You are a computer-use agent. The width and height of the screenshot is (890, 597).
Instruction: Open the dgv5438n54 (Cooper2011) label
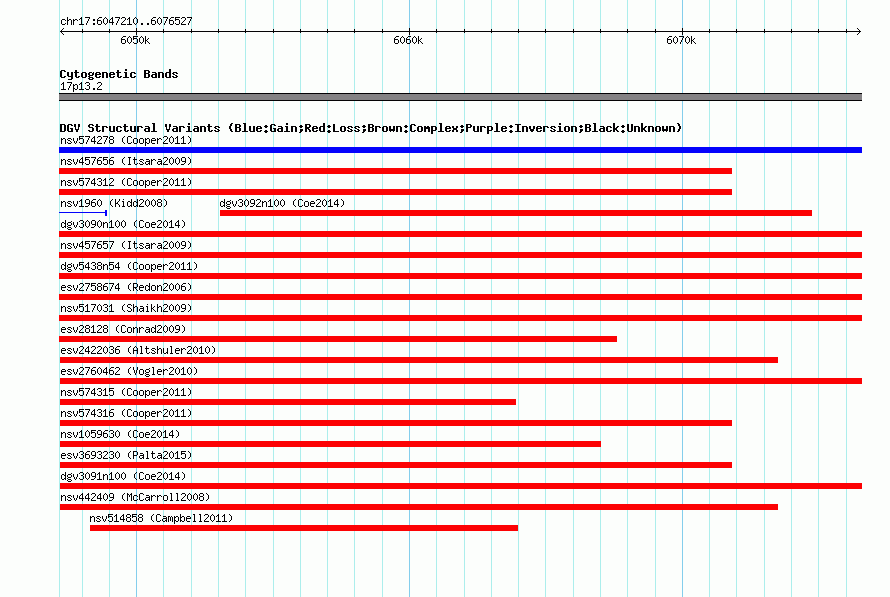coord(129,266)
